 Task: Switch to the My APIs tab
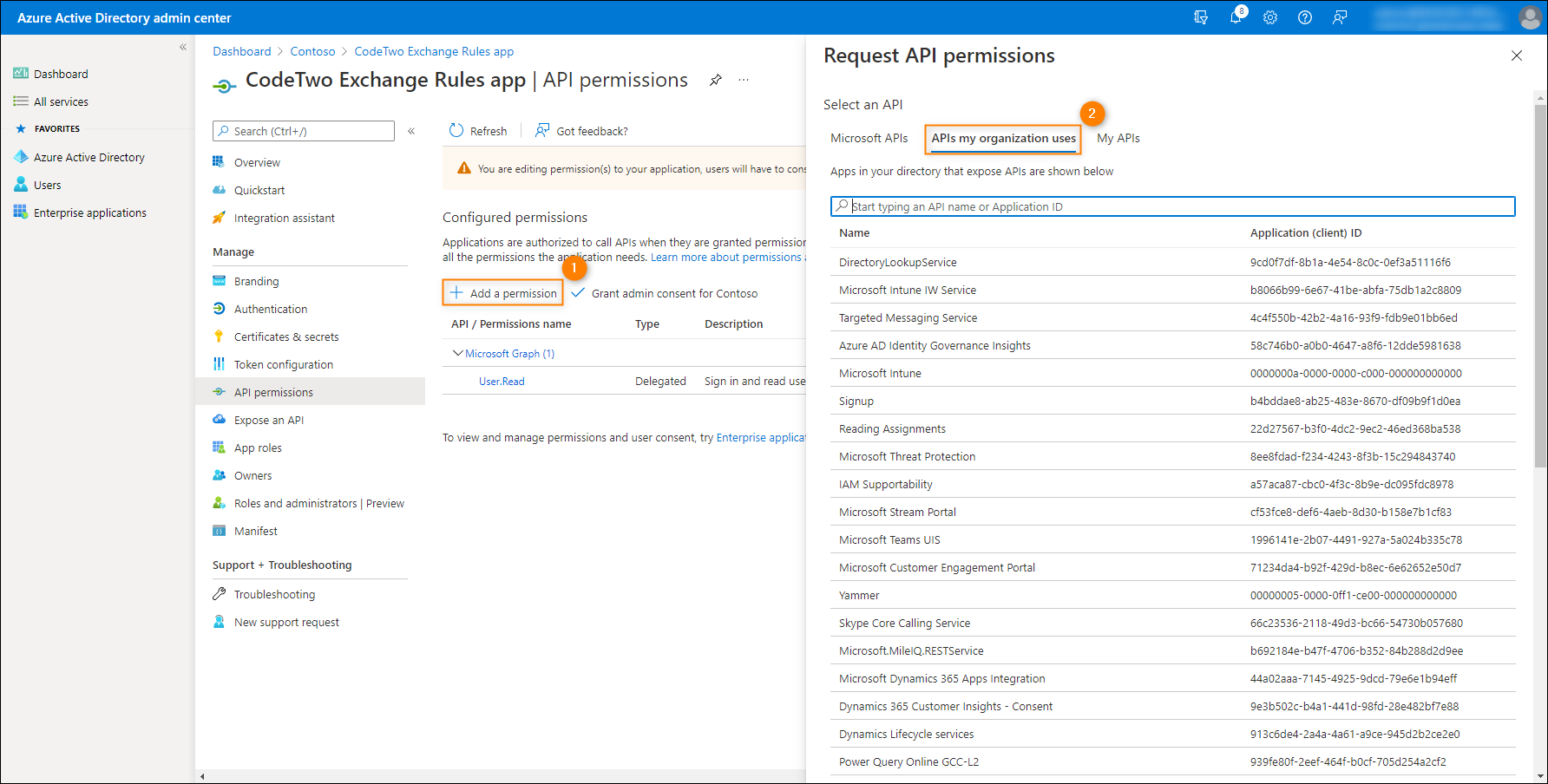(x=1118, y=138)
